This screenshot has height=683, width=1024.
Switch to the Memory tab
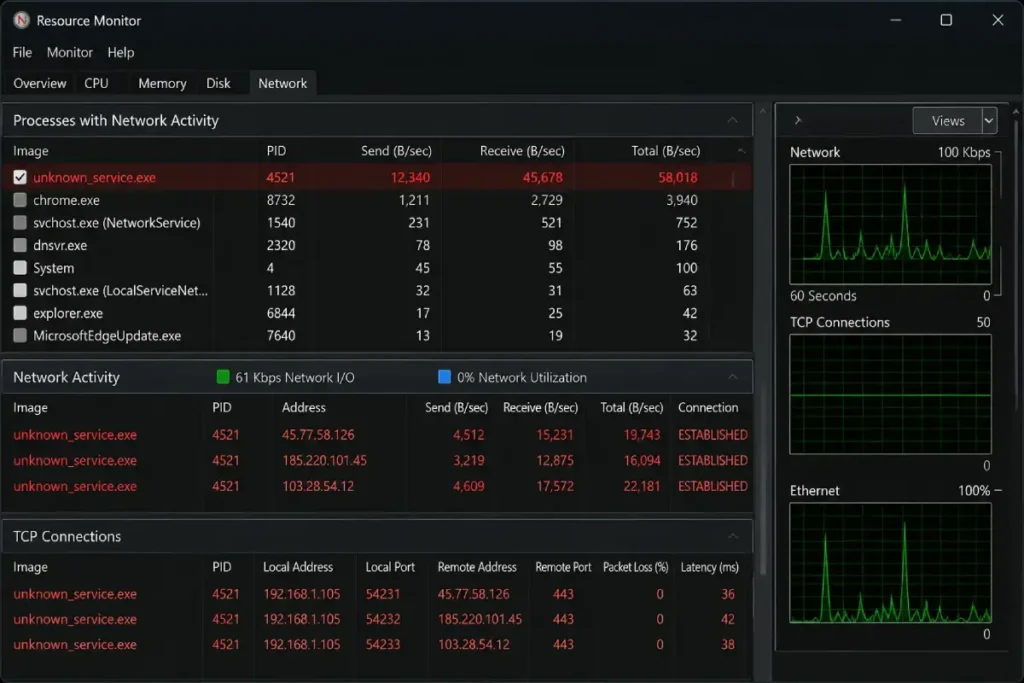pyautogui.click(x=162, y=84)
